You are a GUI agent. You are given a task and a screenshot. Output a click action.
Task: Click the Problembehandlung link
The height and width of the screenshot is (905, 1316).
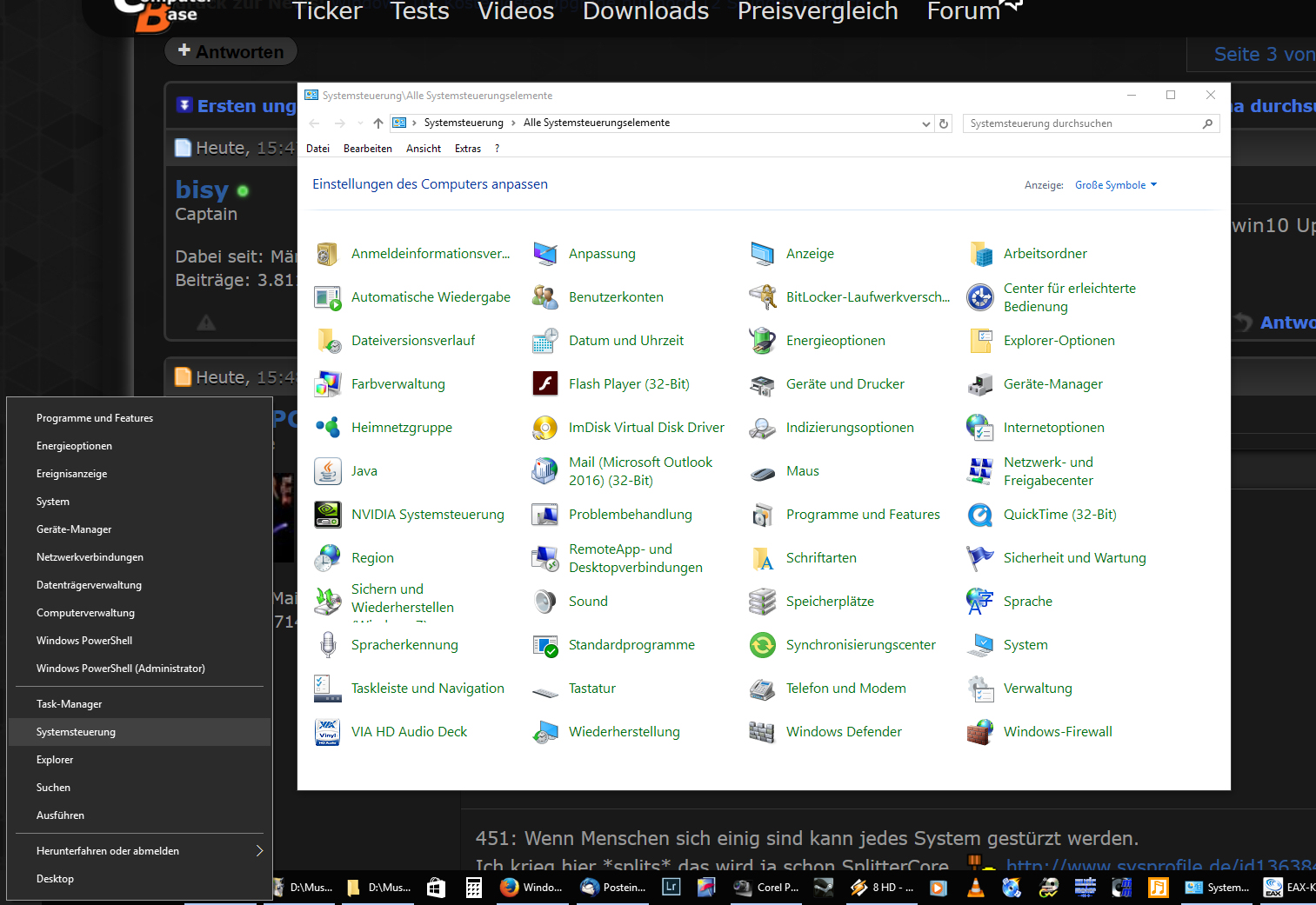pyautogui.click(x=631, y=515)
